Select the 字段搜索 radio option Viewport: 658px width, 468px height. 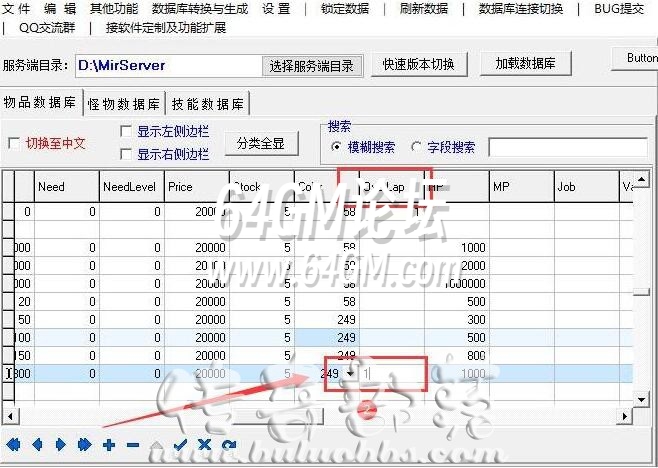416,147
